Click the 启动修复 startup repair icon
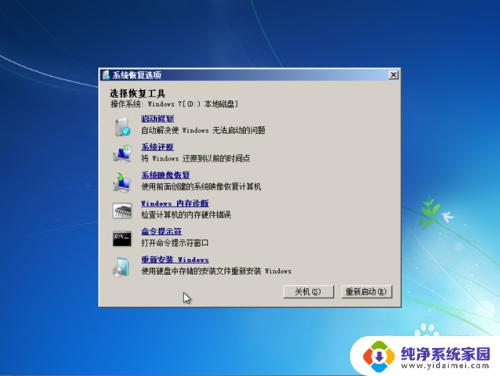The image size is (500, 376). point(122,126)
